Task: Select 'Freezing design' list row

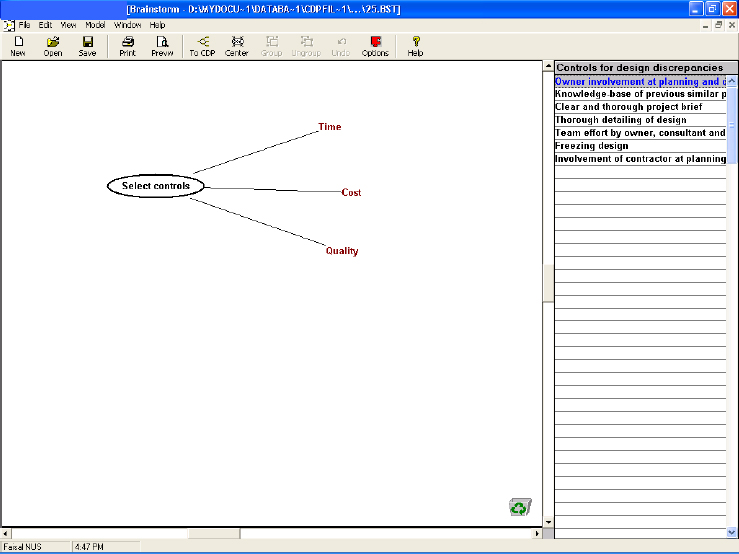Action: [640, 146]
